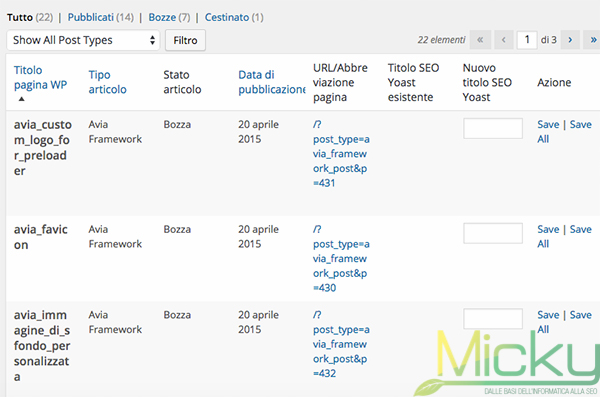600x397 pixels.
Task: Click new SEO title field for avia_immagine_di_sfondo_personalizzata
Action: coord(493,319)
